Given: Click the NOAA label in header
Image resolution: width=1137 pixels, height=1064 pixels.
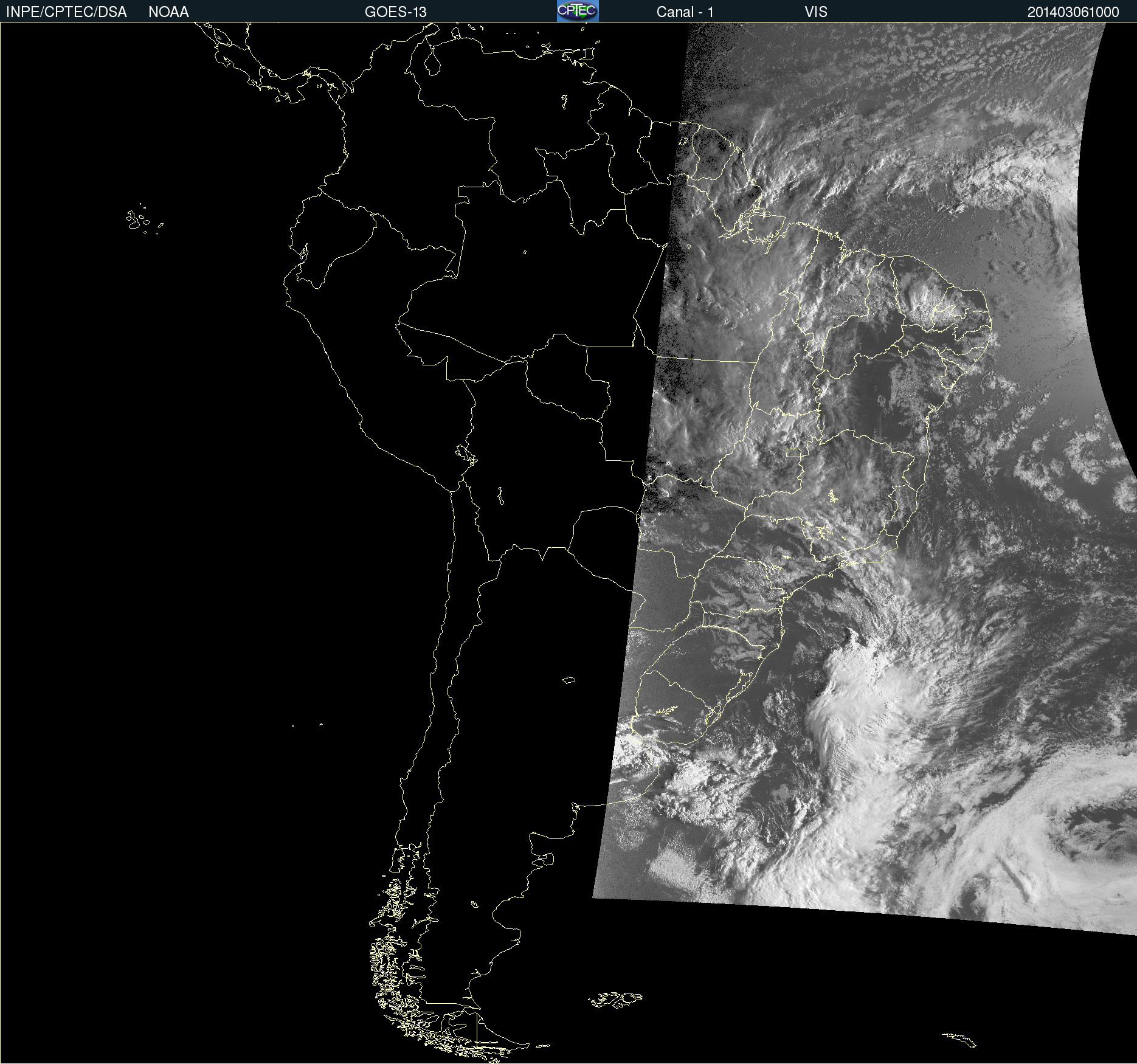Looking at the screenshot, I should [168, 12].
